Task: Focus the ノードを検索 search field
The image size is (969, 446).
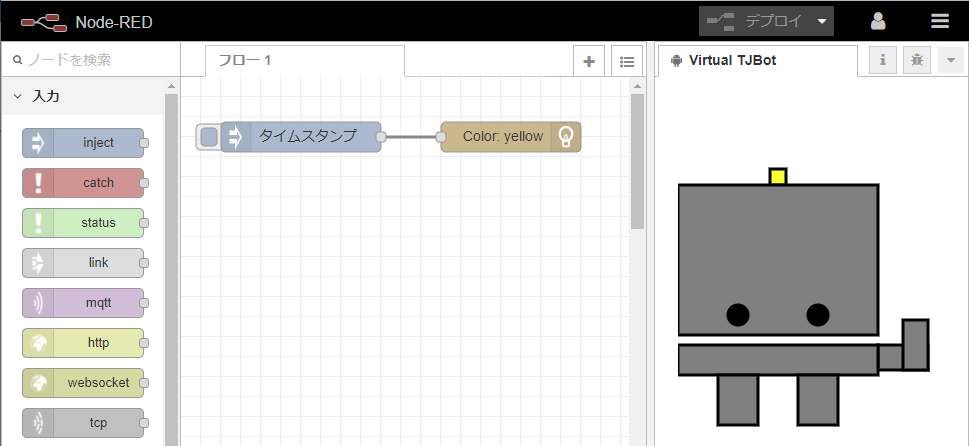Action: [91, 60]
